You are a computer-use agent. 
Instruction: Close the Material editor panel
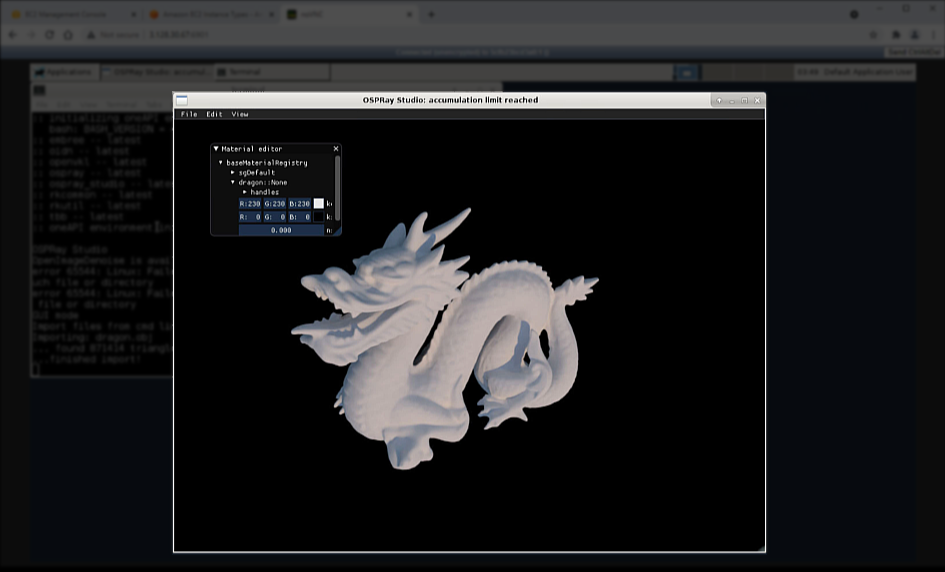[336, 149]
